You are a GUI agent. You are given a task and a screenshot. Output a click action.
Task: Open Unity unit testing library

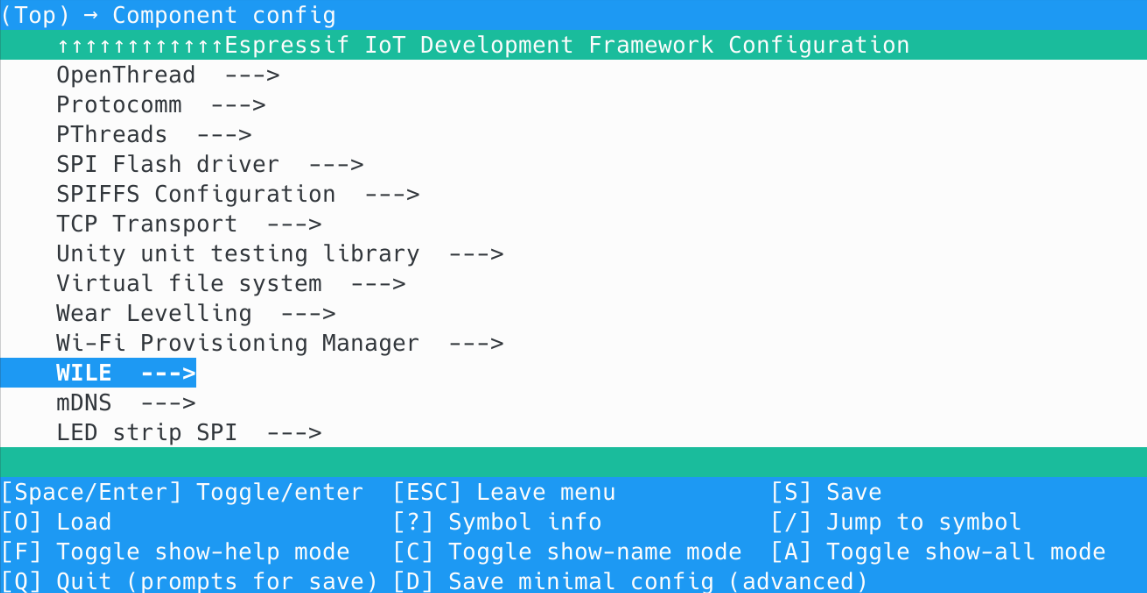[237, 254]
